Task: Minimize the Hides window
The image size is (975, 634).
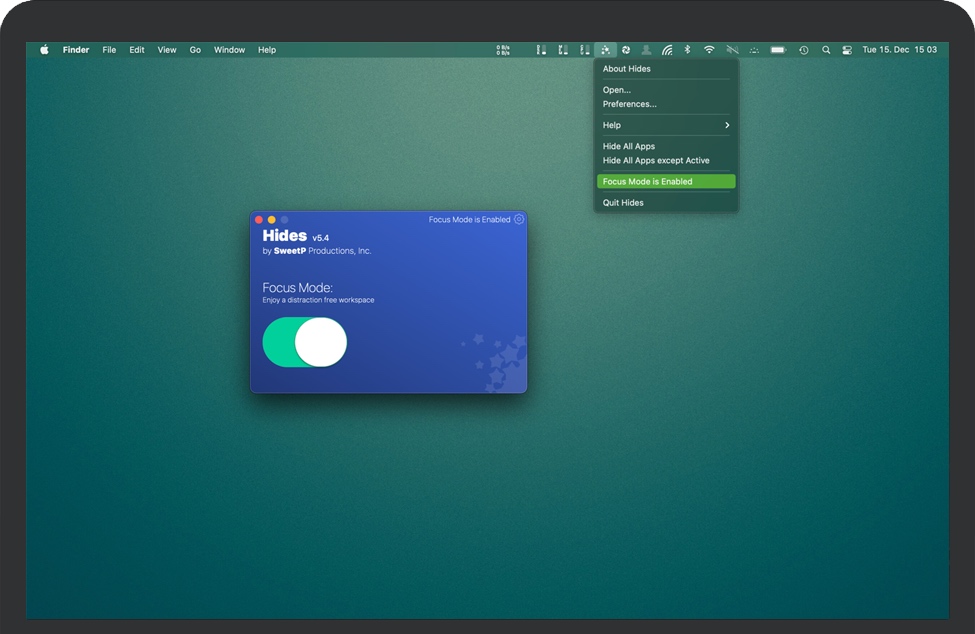Action: [272, 219]
